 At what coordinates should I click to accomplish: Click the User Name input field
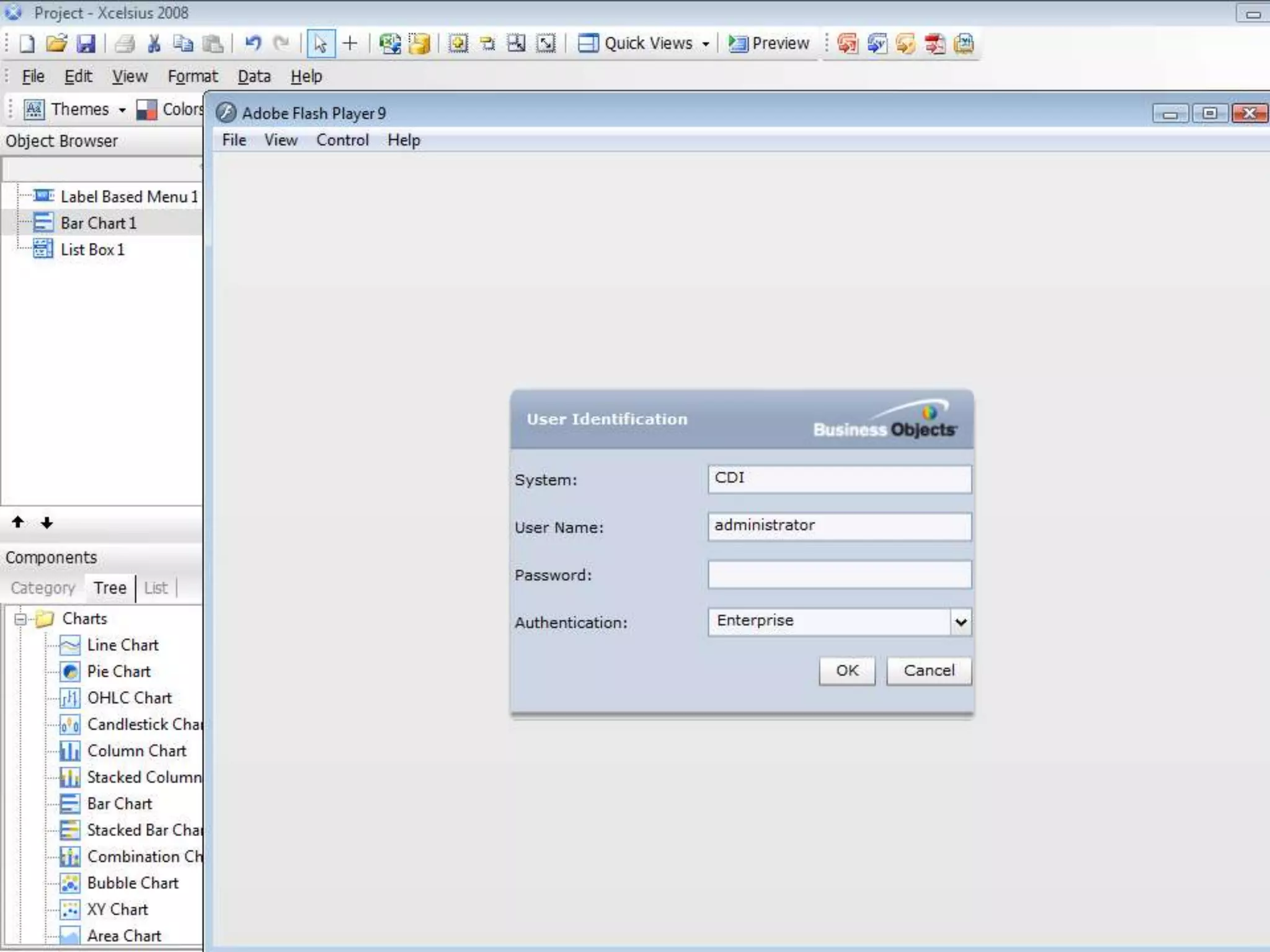[x=840, y=527]
